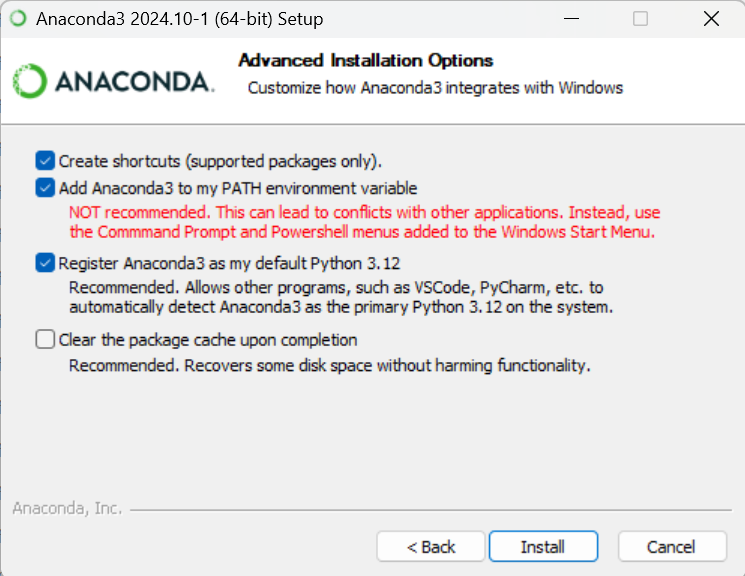This screenshot has width=745, height=576.
Task: Click the red NOT recommended warning text
Action: (x=364, y=222)
